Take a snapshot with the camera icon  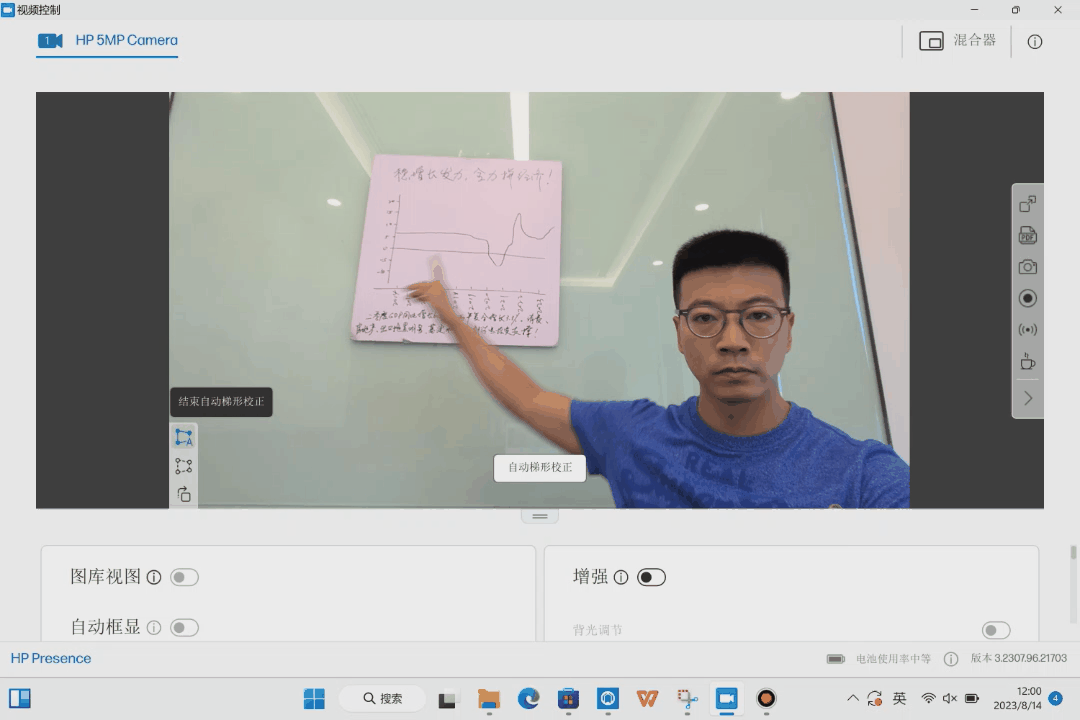pyautogui.click(x=1027, y=267)
